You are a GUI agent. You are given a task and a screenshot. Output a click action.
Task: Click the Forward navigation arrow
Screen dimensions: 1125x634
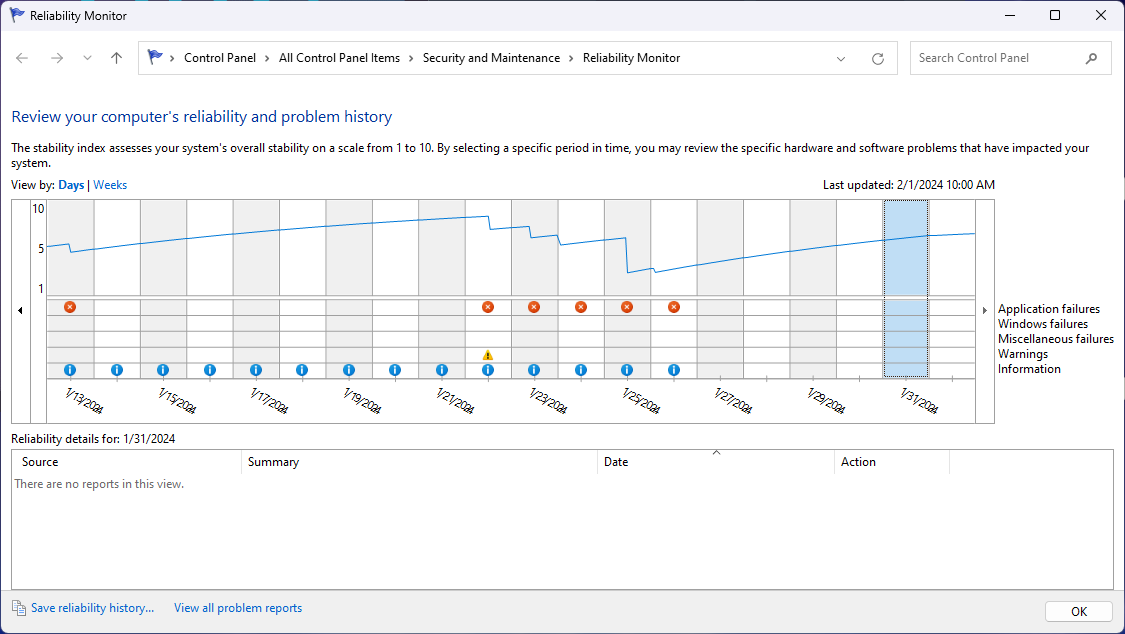[57, 58]
